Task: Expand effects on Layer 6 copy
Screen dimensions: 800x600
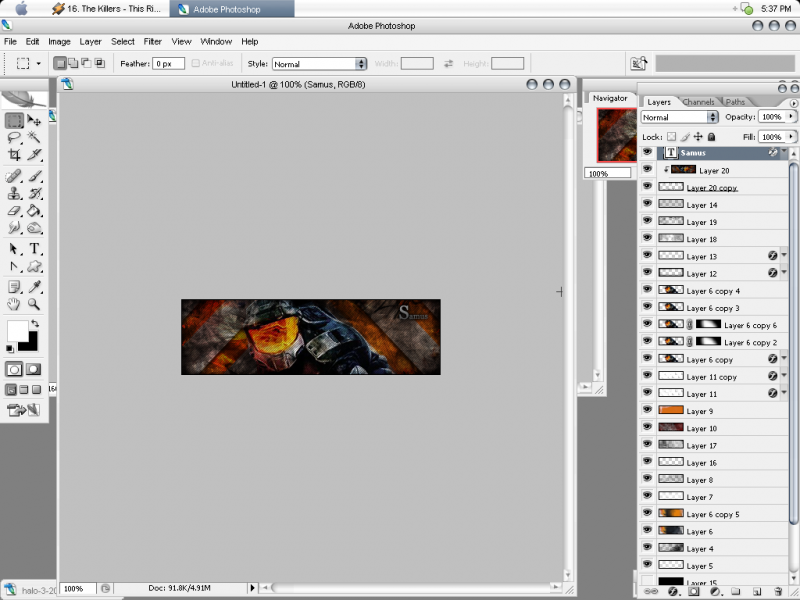Action: [x=784, y=358]
